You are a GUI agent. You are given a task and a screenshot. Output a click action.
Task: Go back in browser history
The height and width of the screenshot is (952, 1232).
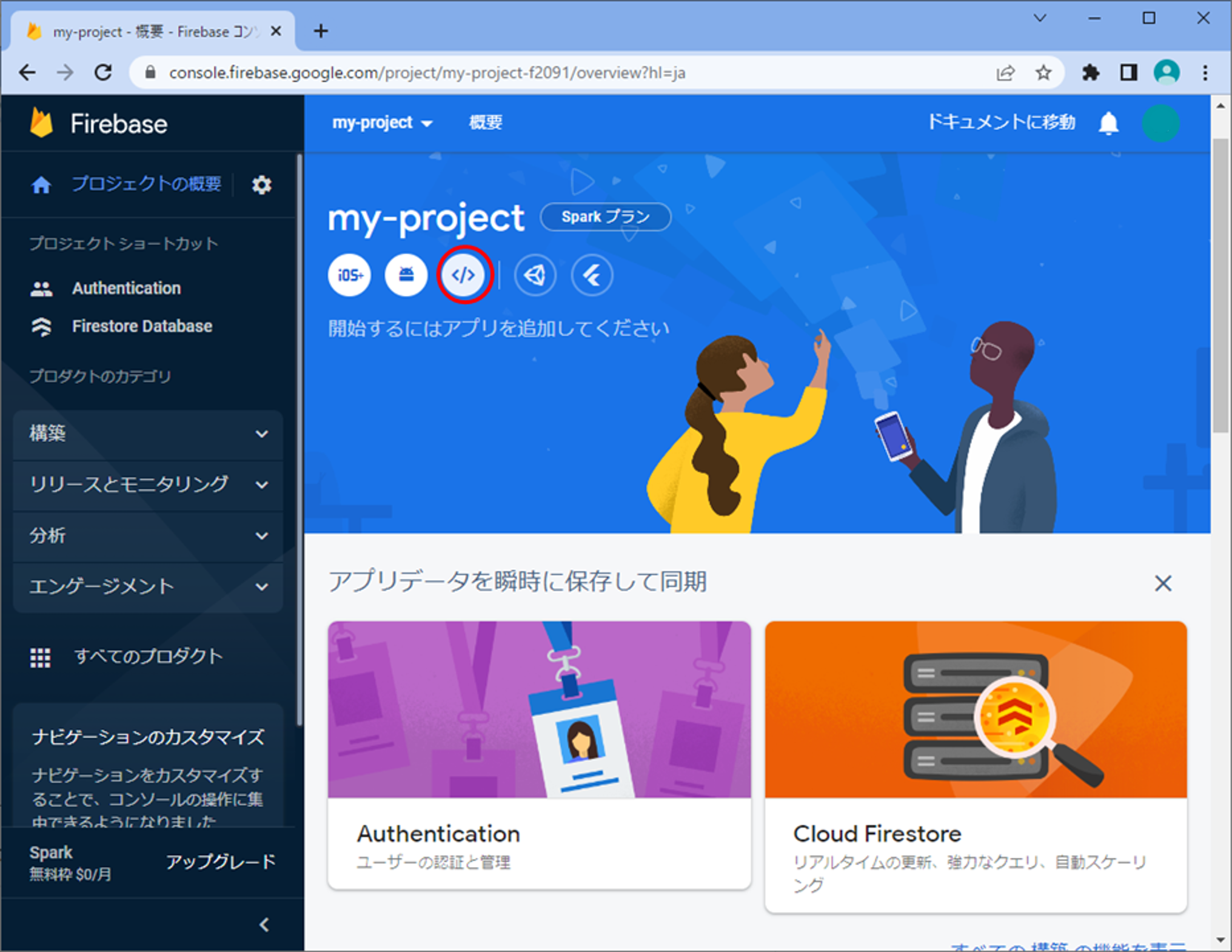click(x=27, y=73)
